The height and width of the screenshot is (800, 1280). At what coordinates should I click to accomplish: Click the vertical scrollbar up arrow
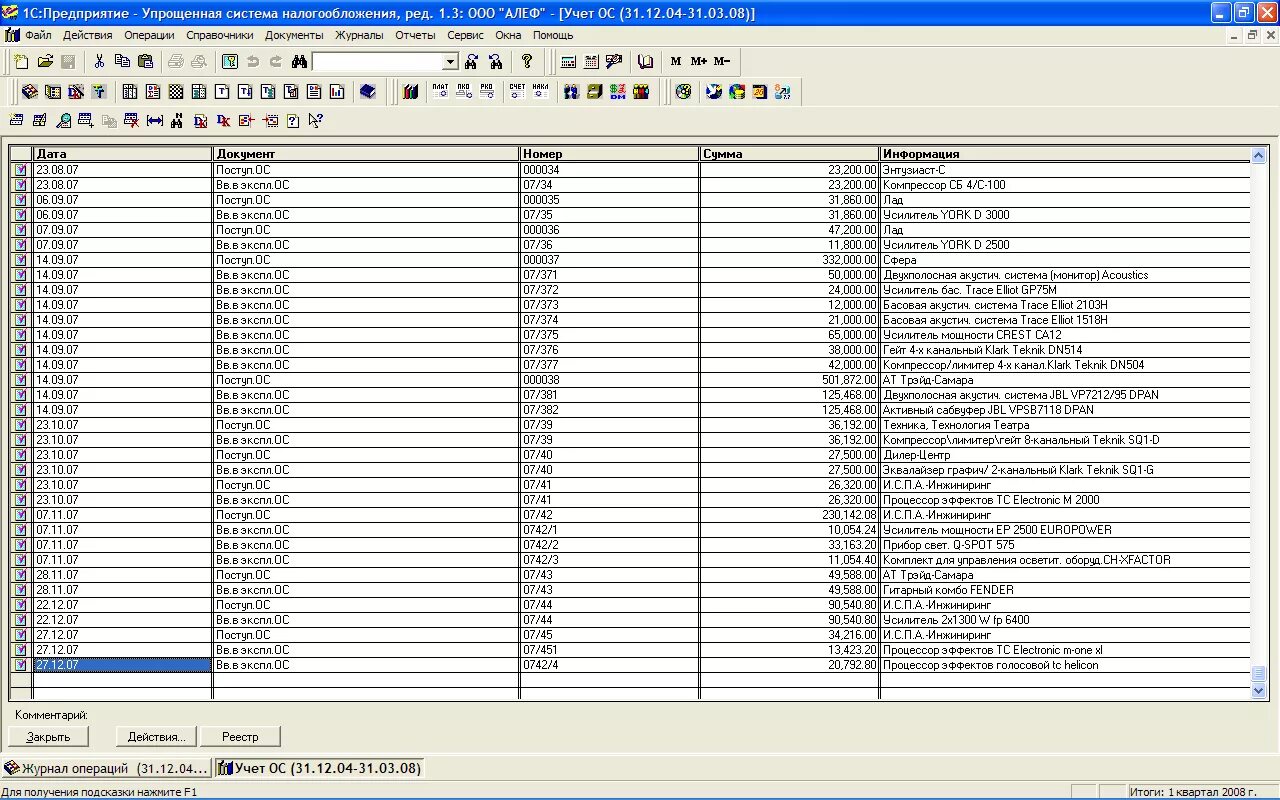pyautogui.click(x=1259, y=155)
